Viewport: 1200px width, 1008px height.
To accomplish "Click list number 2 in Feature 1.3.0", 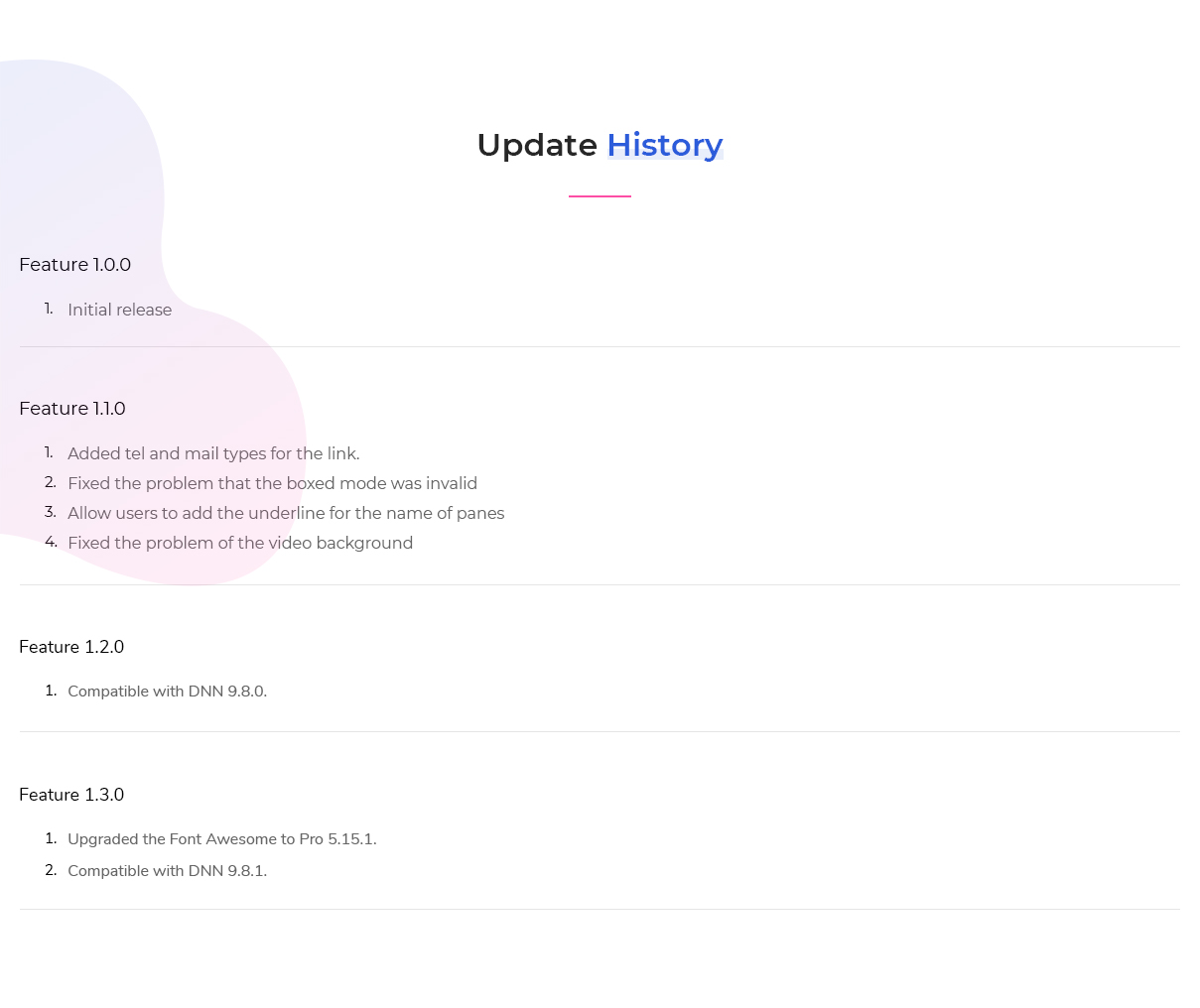I will (x=51, y=870).
